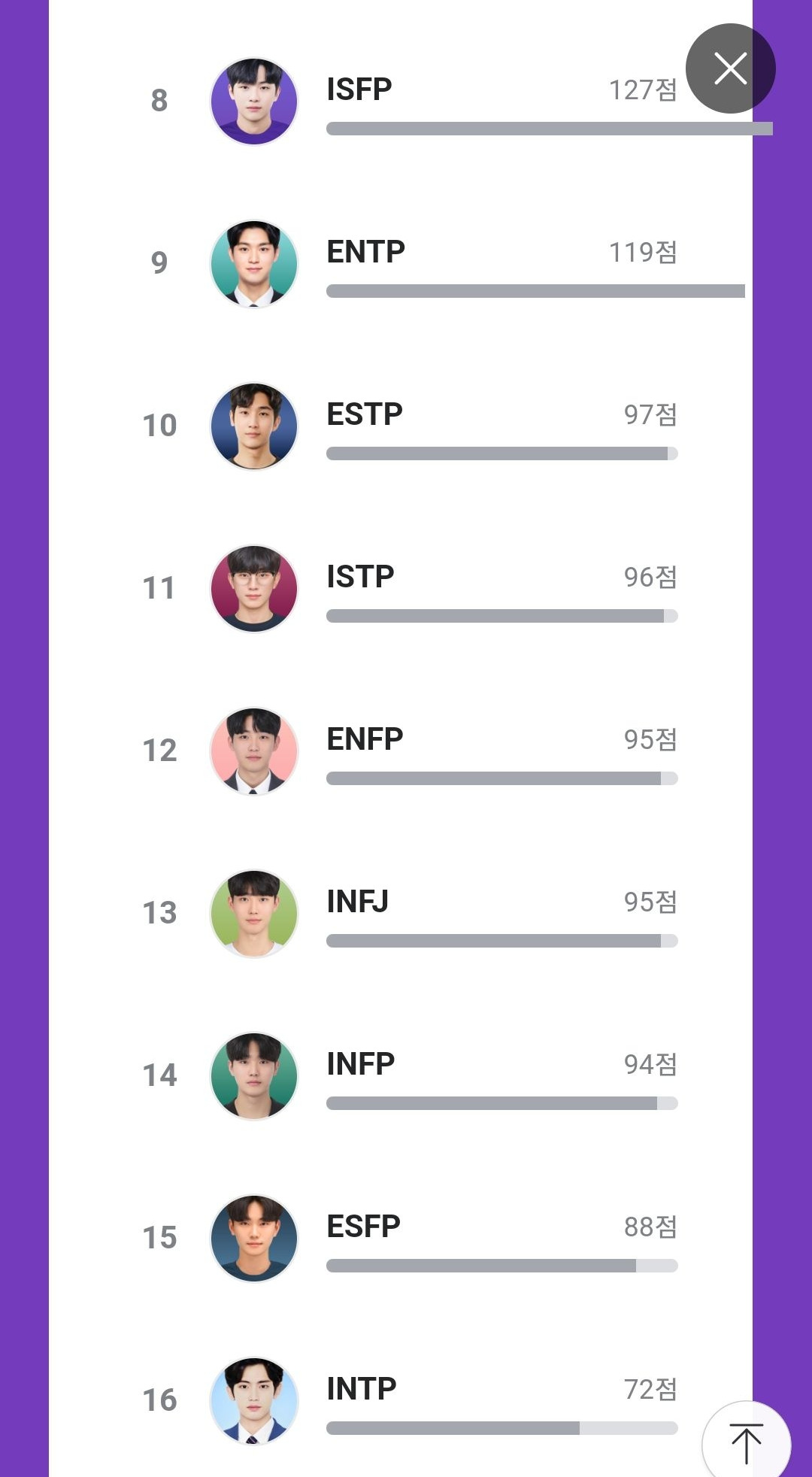Tap the INFJ avatar with green background

point(254,914)
